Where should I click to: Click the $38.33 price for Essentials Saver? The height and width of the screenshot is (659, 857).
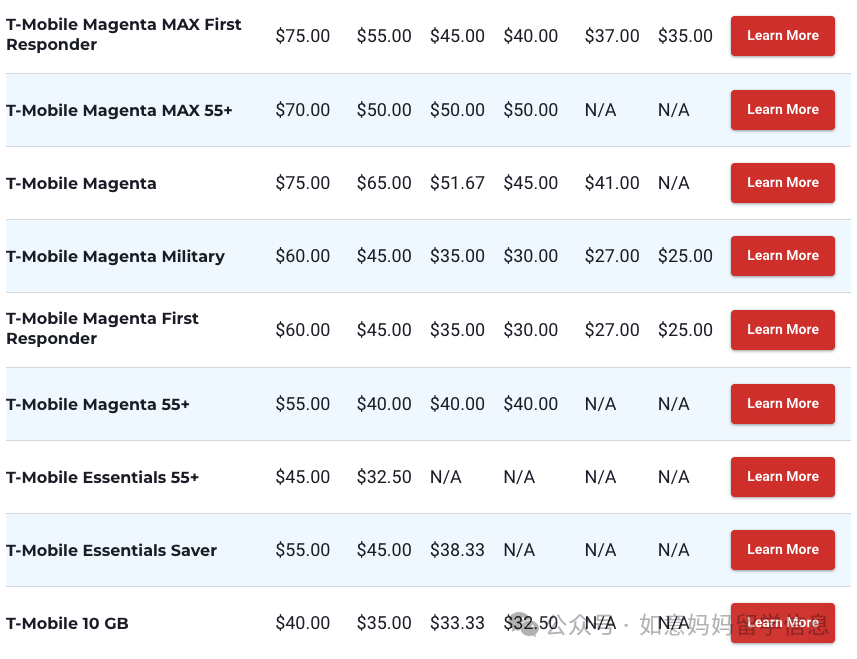[x=457, y=550]
